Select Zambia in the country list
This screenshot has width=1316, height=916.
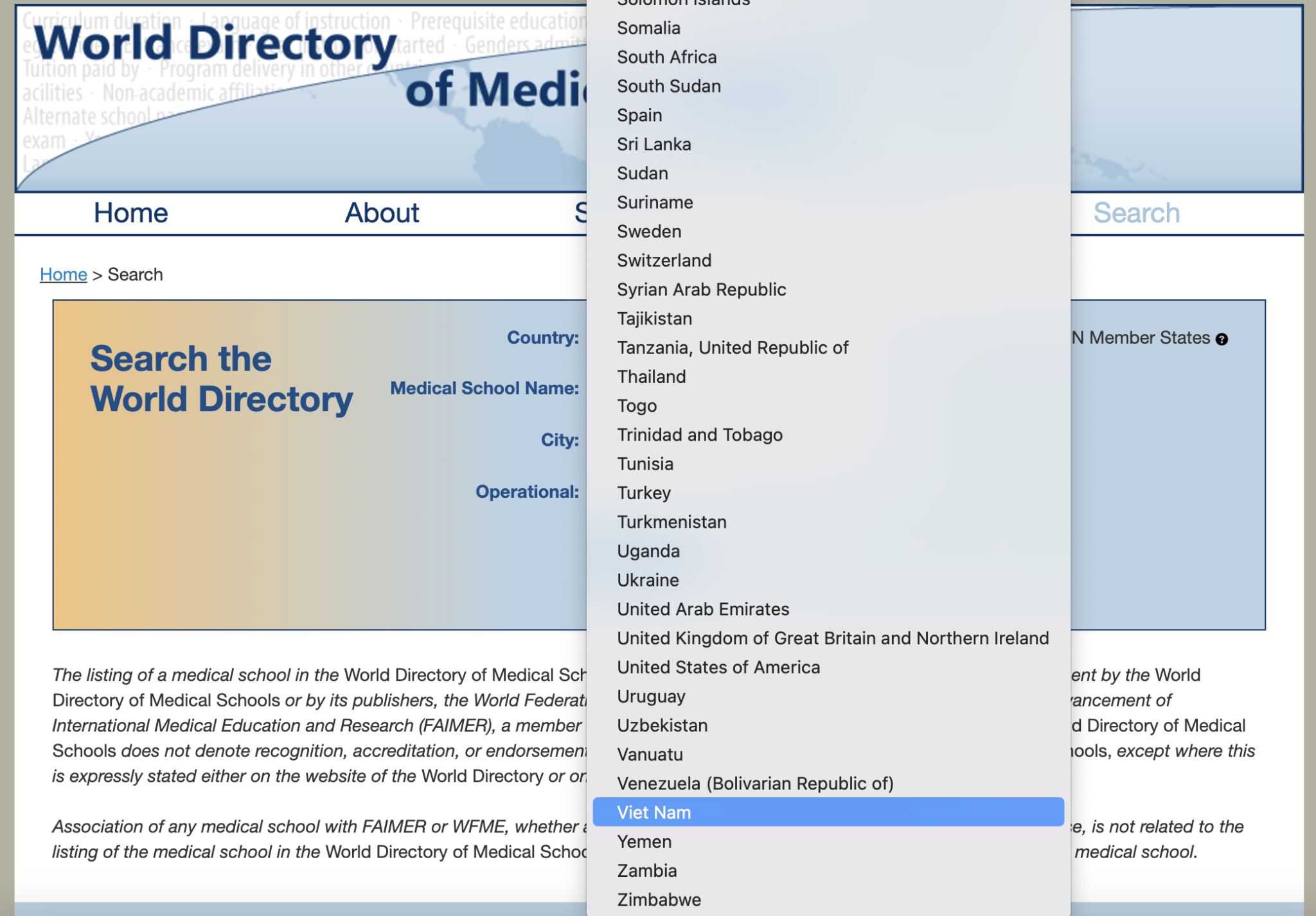coord(828,871)
